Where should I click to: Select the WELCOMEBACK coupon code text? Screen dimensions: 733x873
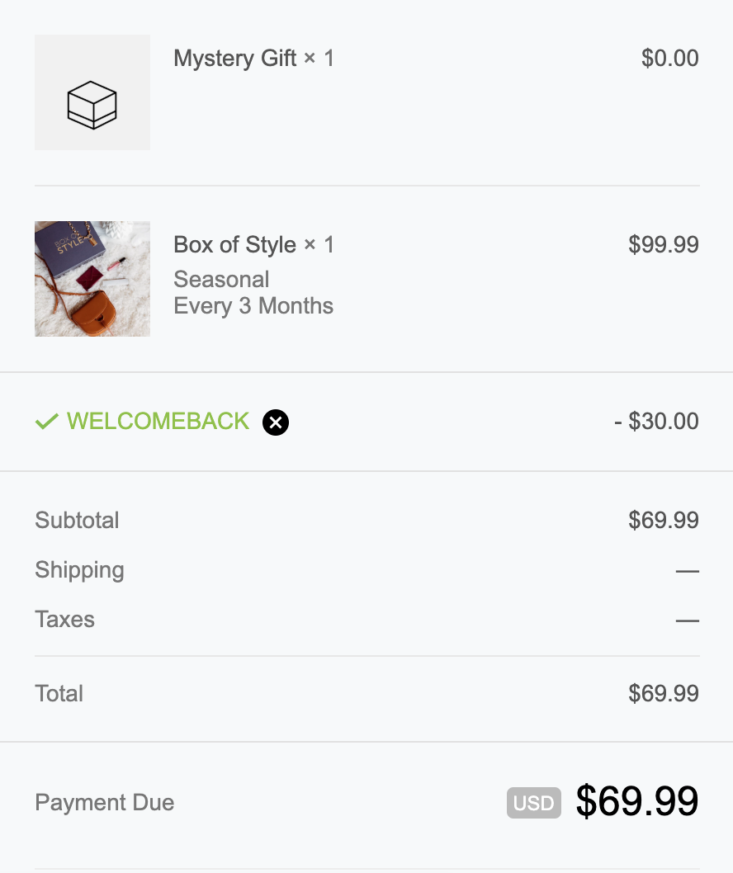[158, 421]
